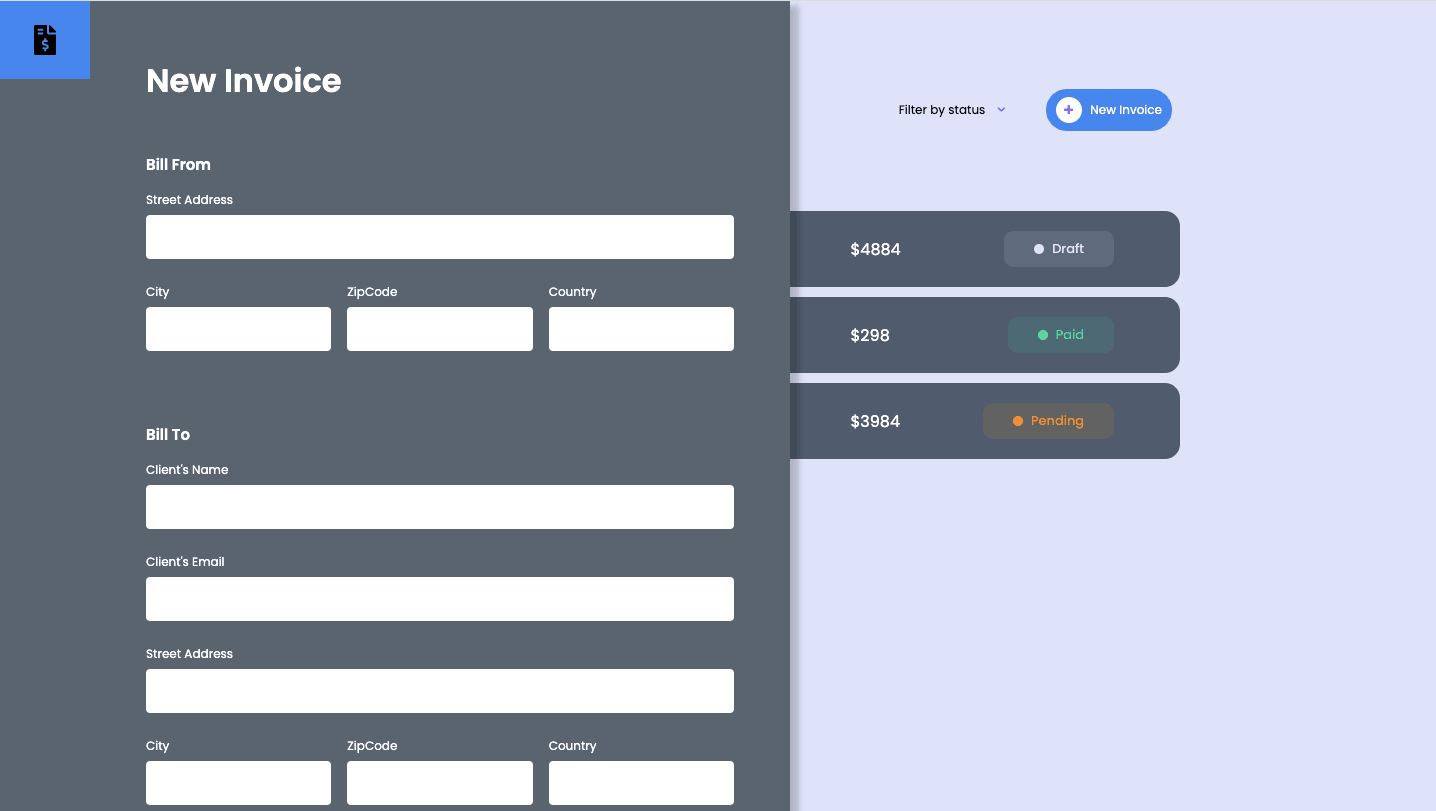Focus the Bill From Street Address field
The image size is (1436, 811).
tap(439, 237)
